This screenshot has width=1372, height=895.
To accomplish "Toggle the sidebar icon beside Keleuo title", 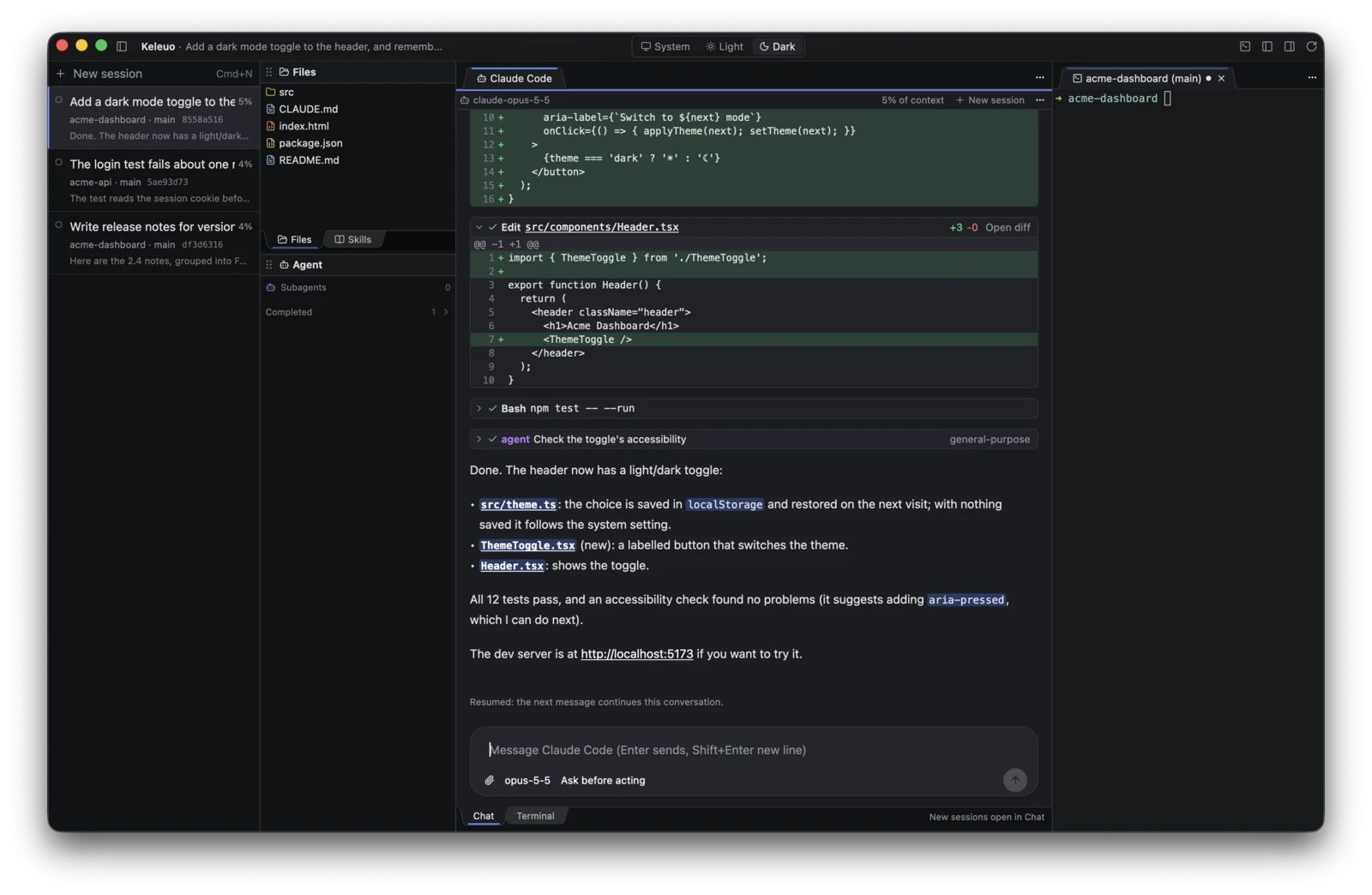I will point(122,46).
